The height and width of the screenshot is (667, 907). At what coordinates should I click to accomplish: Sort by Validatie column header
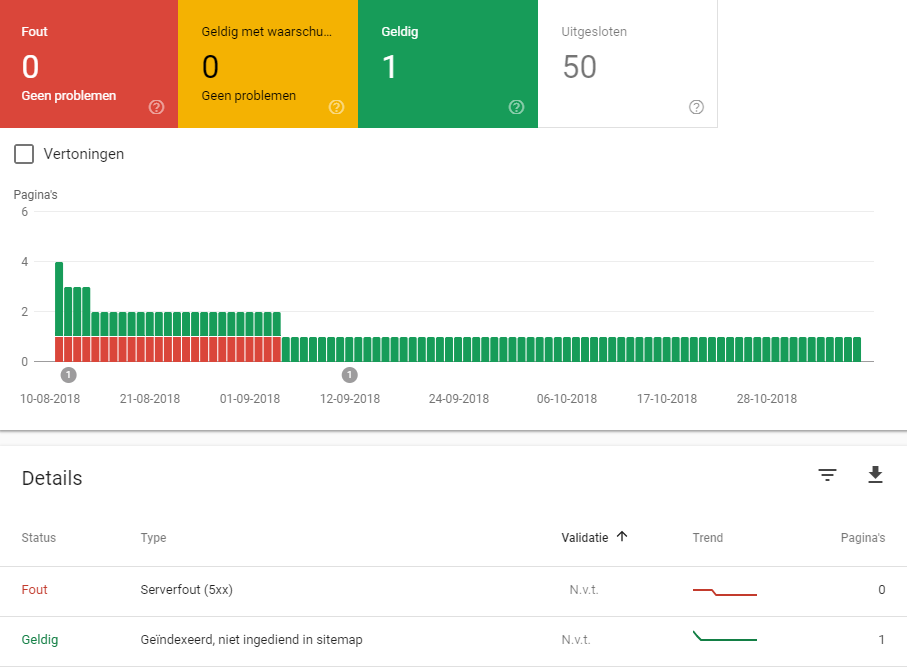(584, 537)
